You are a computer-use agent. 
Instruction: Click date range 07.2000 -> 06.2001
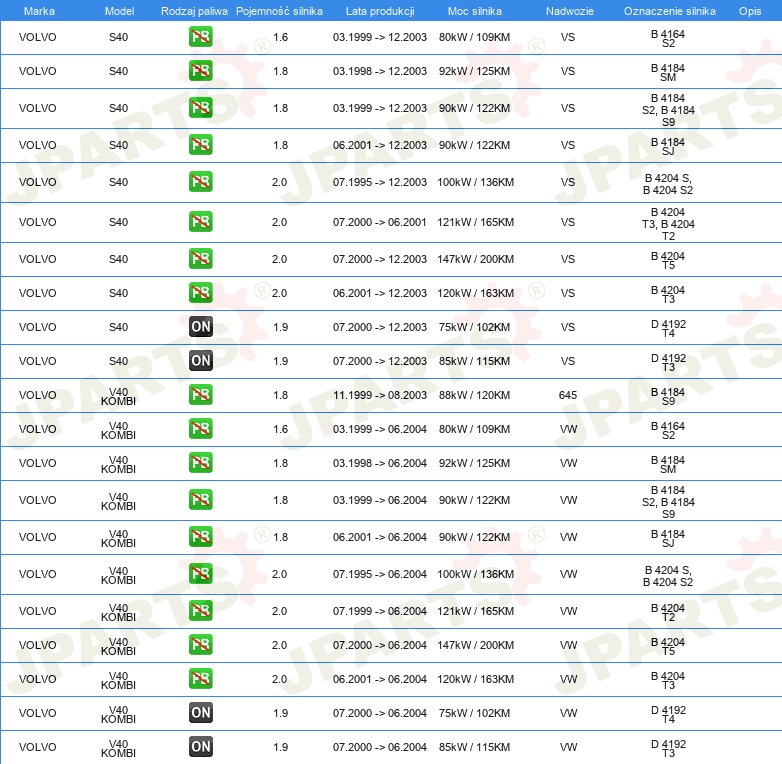coord(380,222)
